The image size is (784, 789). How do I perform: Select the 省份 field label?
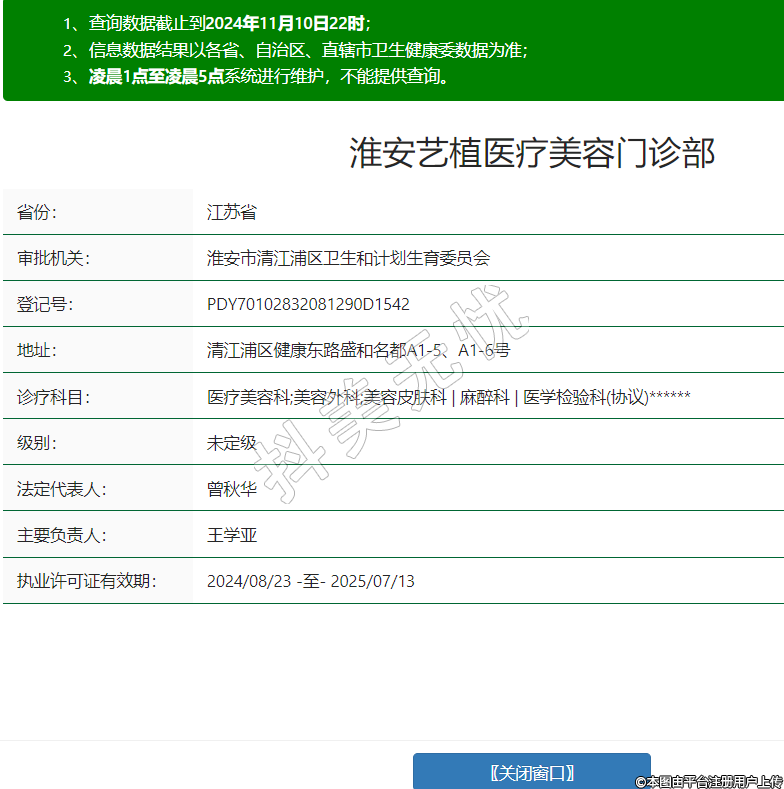37,212
